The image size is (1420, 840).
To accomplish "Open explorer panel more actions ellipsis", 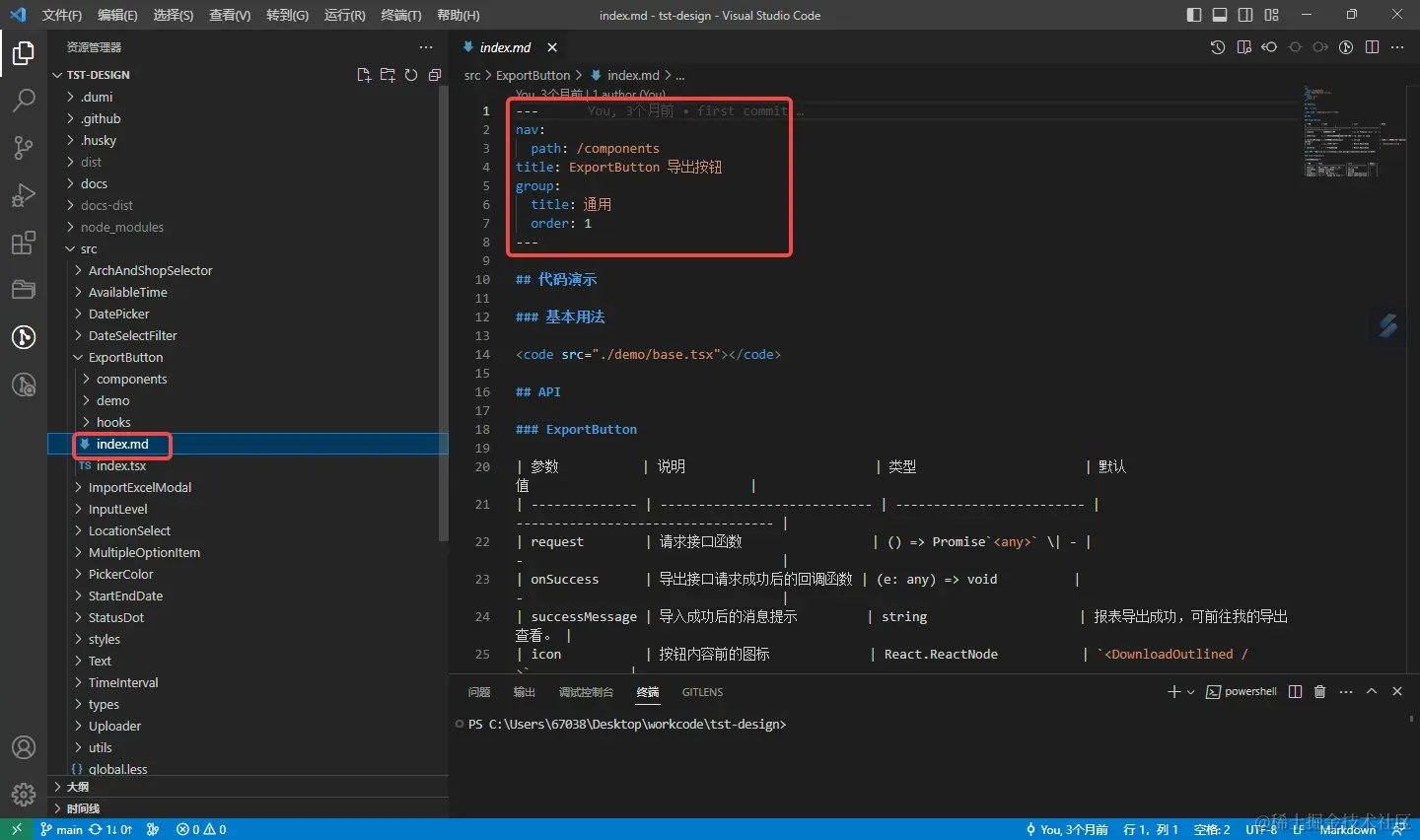I will click(426, 47).
